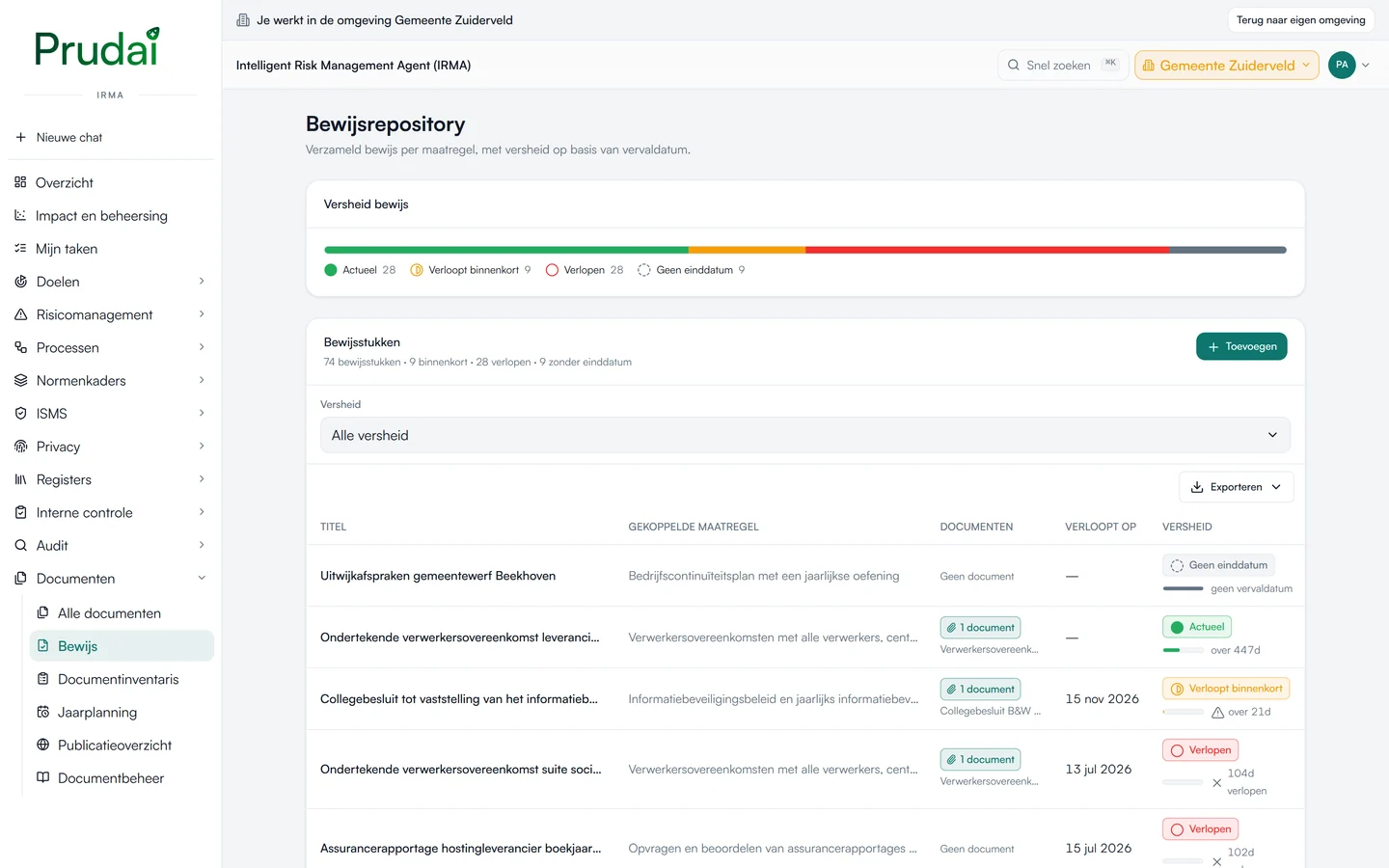Click the Interne controle clipboard icon
Screen dimensions: 1389x868
pyautogui.click(x=20, y=512)
